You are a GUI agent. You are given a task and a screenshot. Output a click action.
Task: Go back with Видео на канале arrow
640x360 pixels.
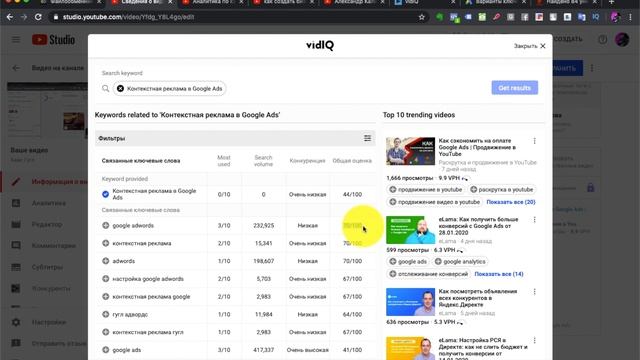[16, 68]
